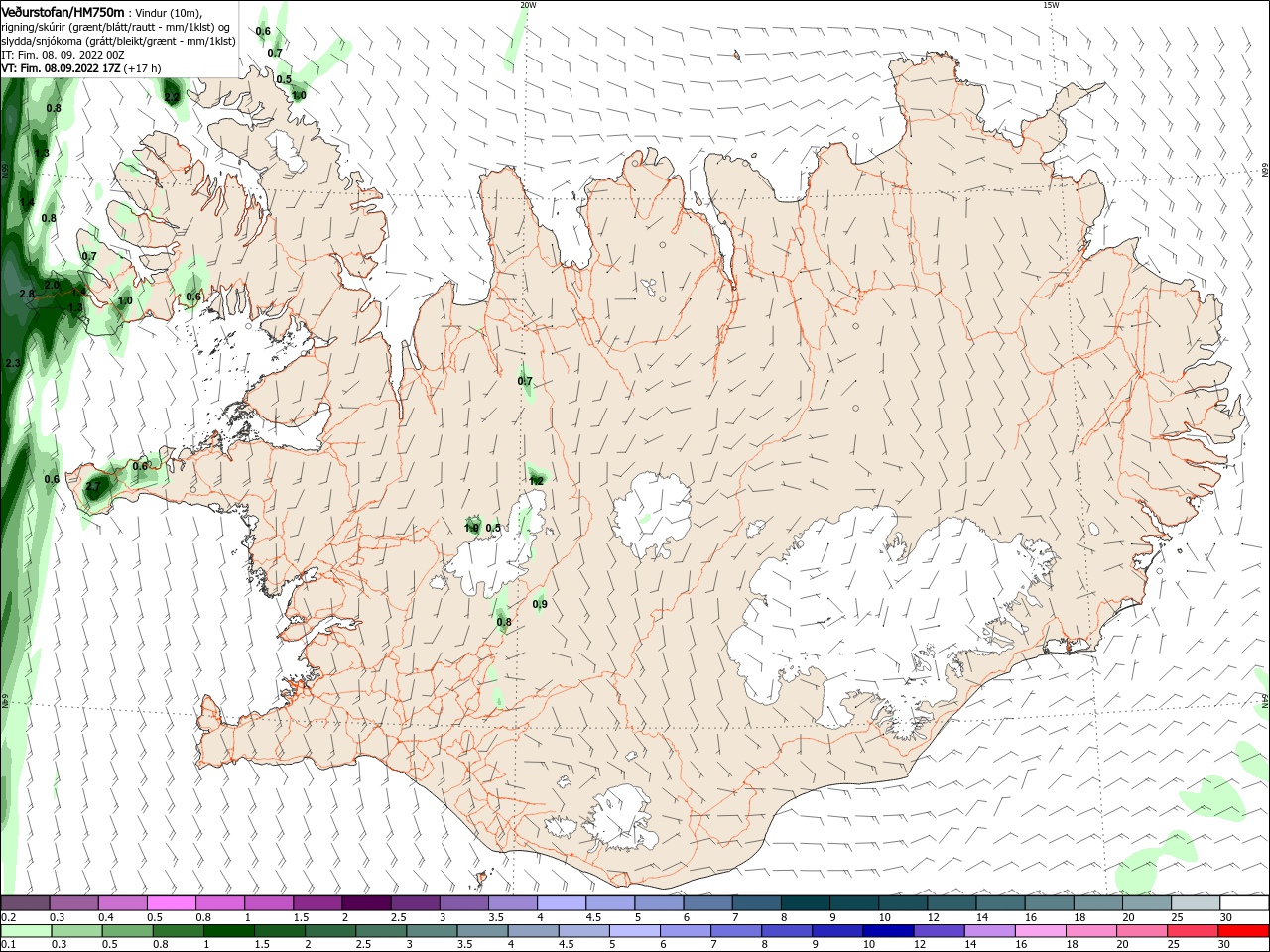This screenshot has height=952, width=1270.
Task: Click the 2.0 precipitation value on the map
Action: click(52, 285)
